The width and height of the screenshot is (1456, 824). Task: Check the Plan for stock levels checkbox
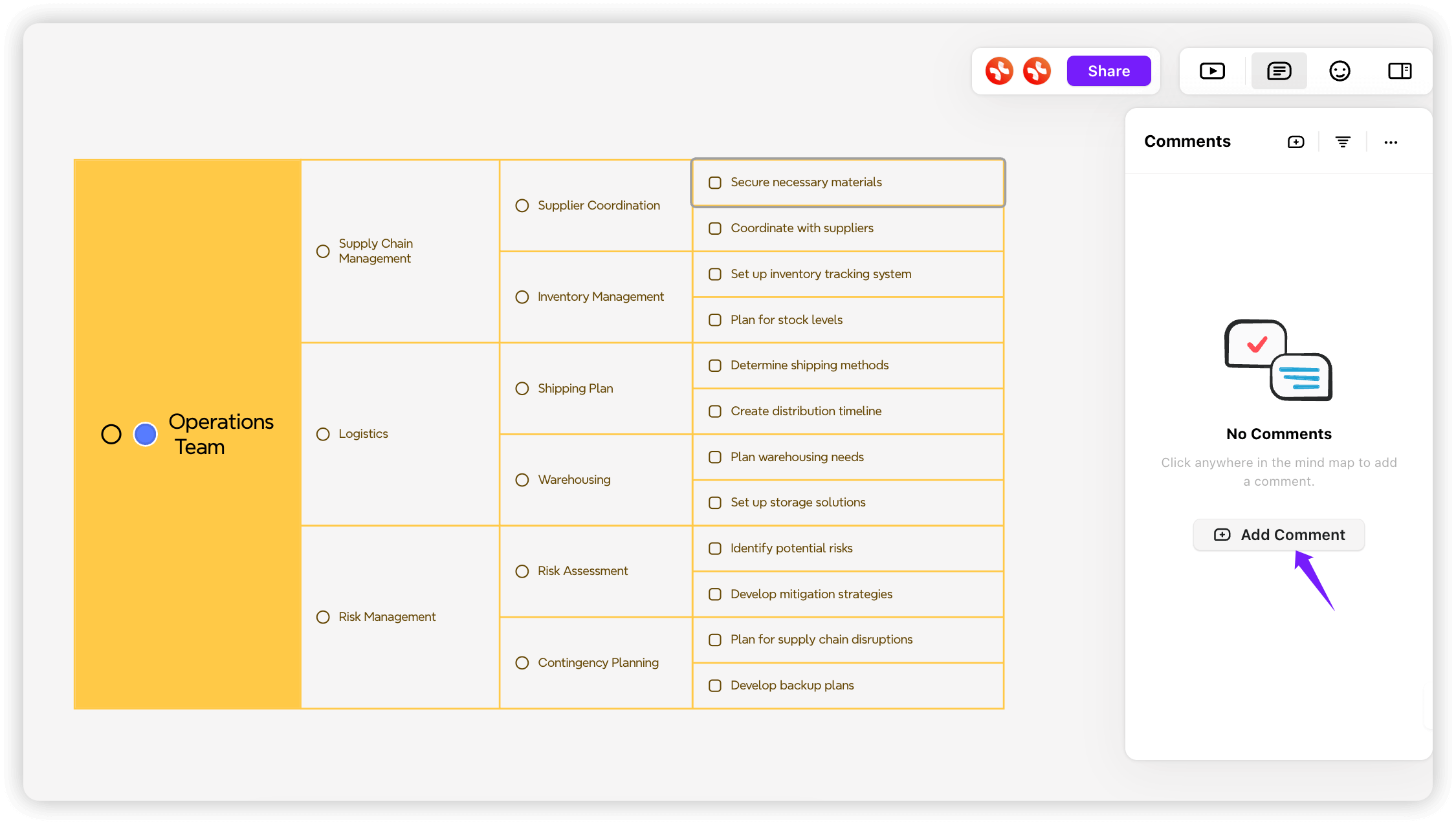[714, 320]
